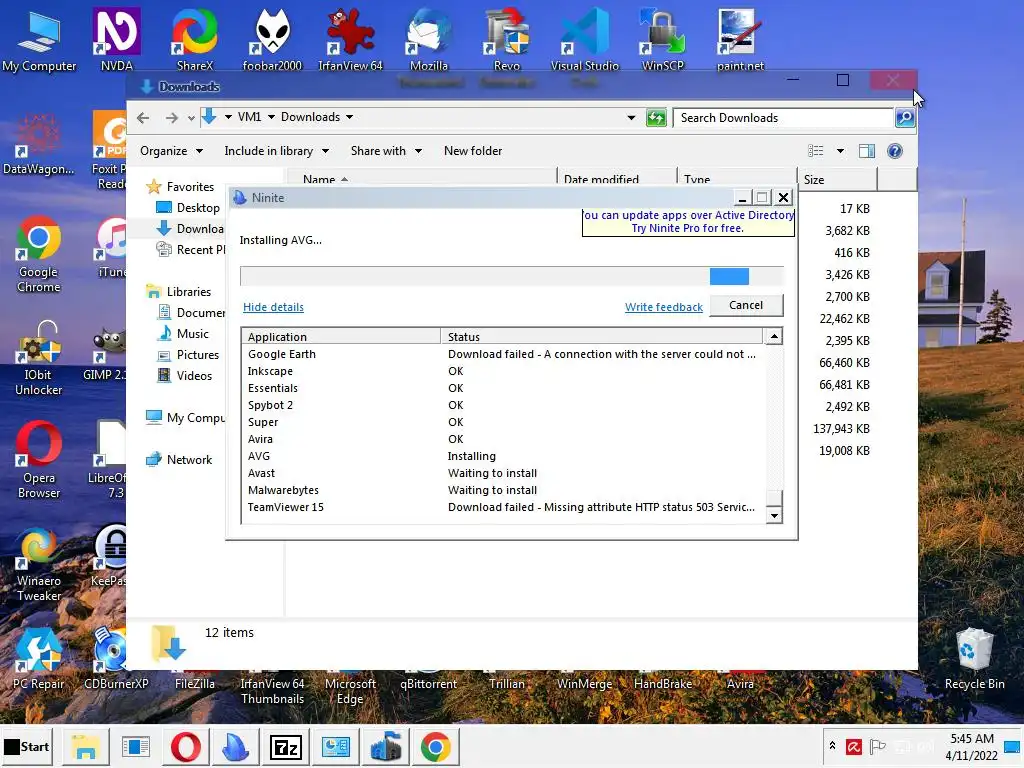Screen dimensions: 1024x768
Task: Open the file explorer taskbar icon
Action: point(86,746)
